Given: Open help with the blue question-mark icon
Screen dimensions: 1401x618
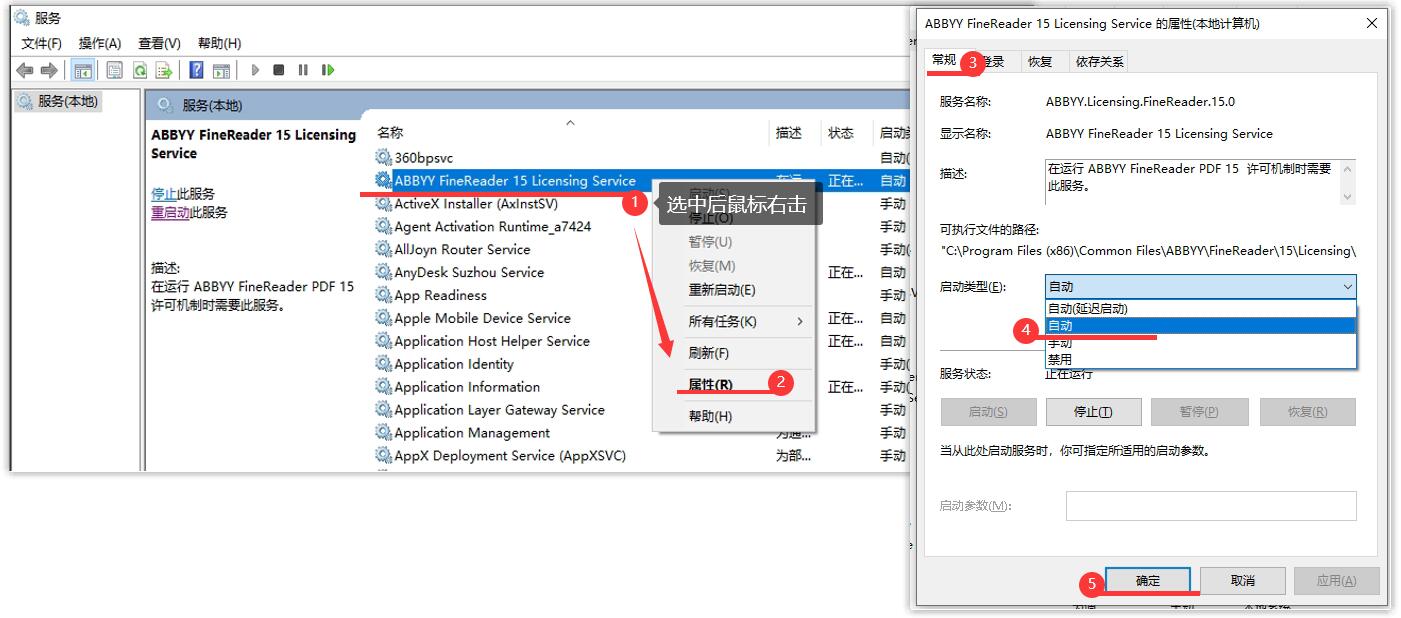Looking at the screenshot, I should pos(196,70).
